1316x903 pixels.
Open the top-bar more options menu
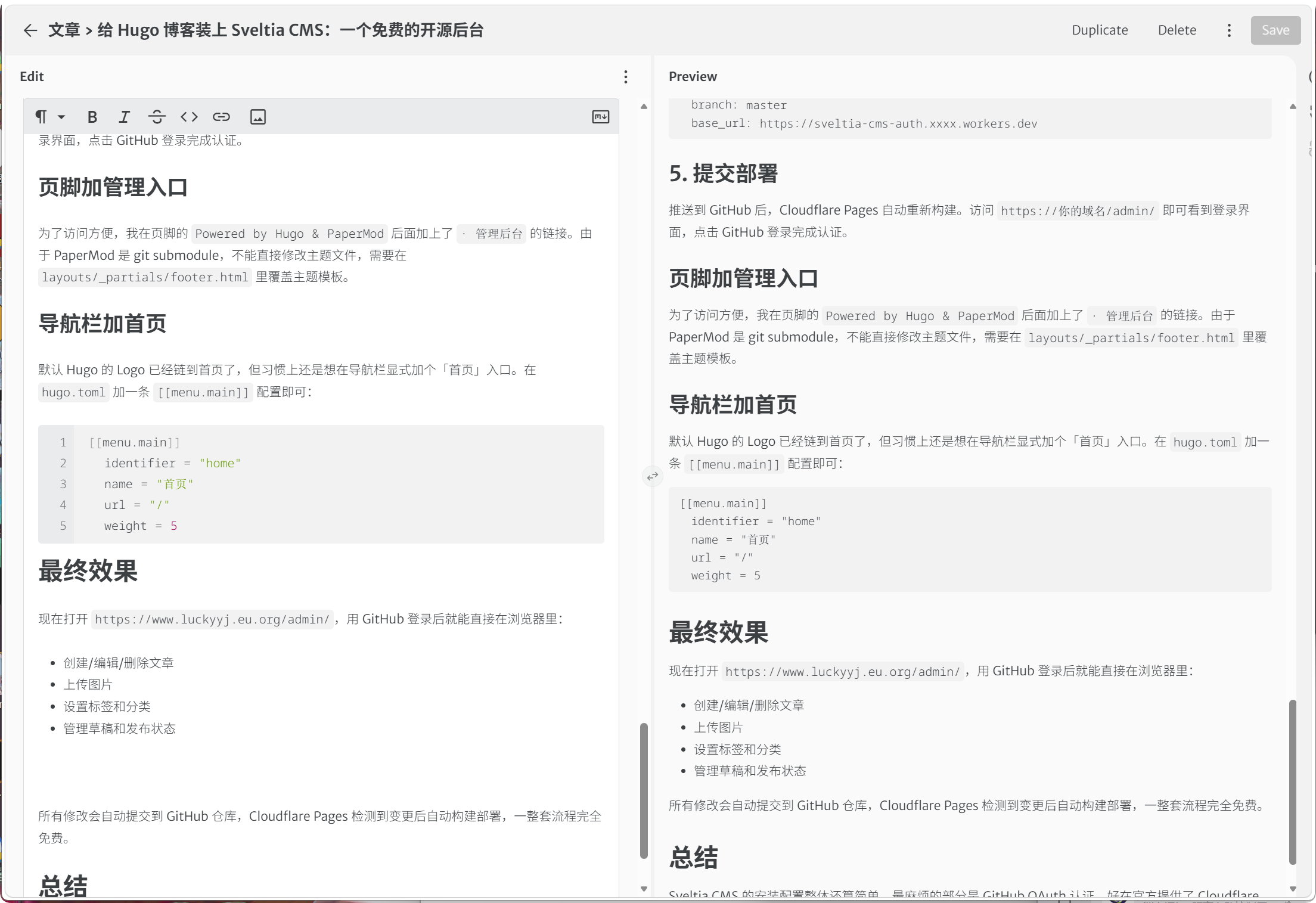(x=1229, y=30)
